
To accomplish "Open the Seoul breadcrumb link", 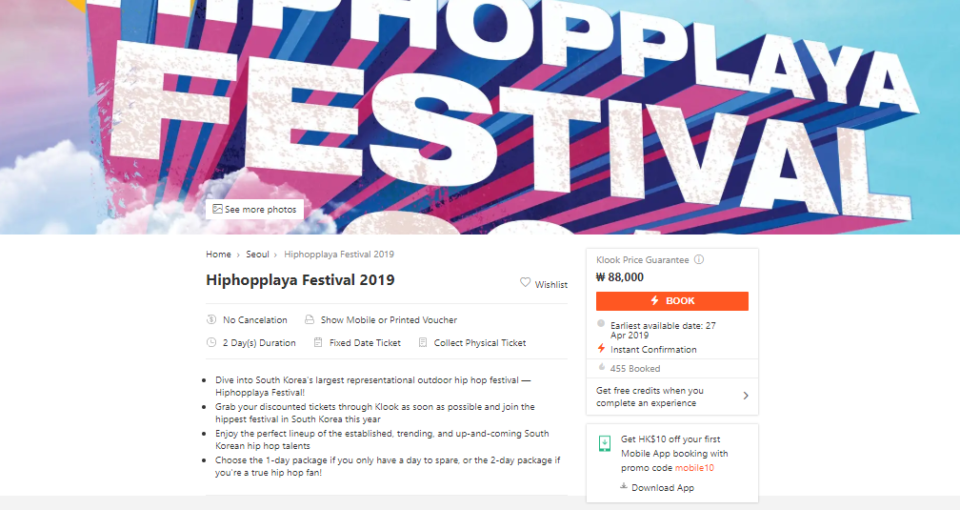I will tap(257, 254).
